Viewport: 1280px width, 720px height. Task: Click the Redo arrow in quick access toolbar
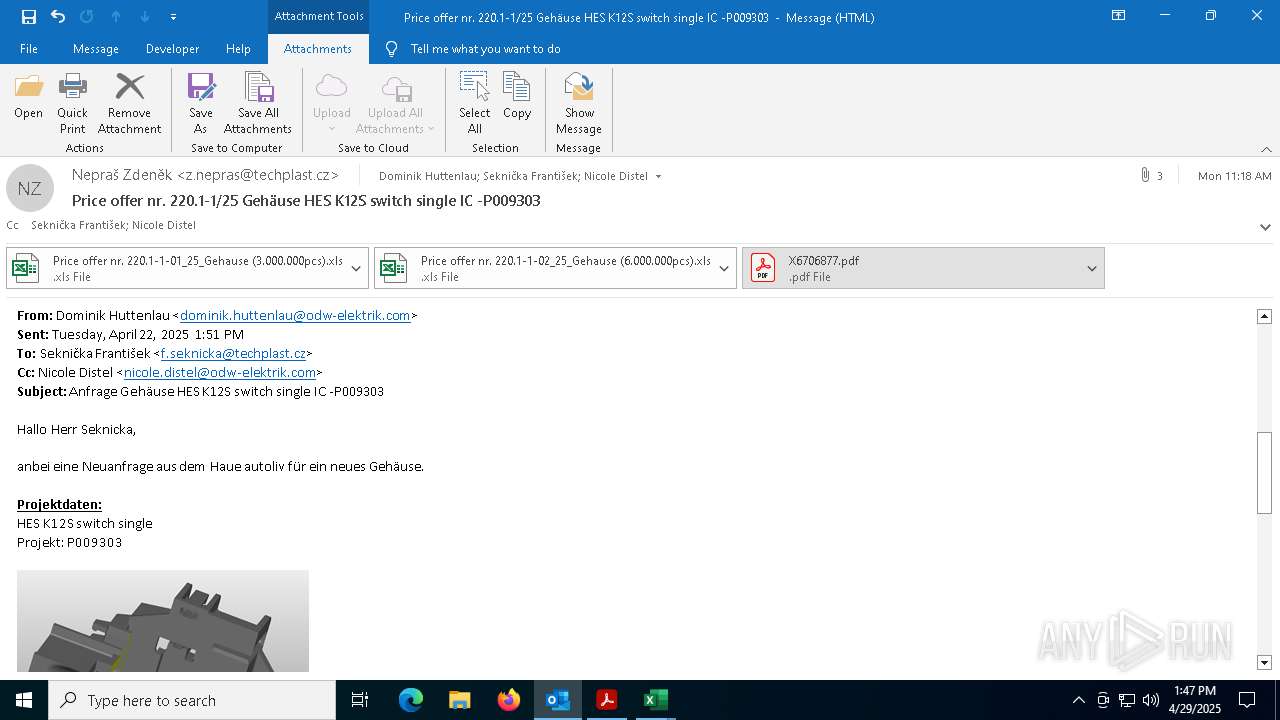[86, 17]
